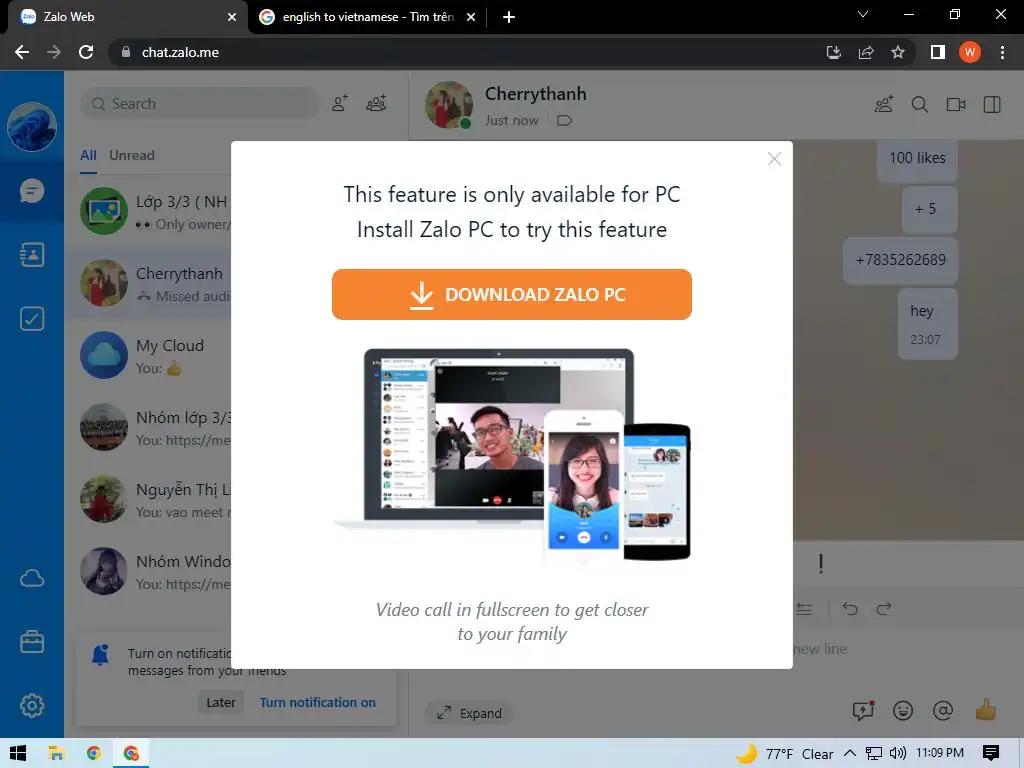Click the Add friend icon
Screen dimensions: 1024x768
[x=340, y=103]
